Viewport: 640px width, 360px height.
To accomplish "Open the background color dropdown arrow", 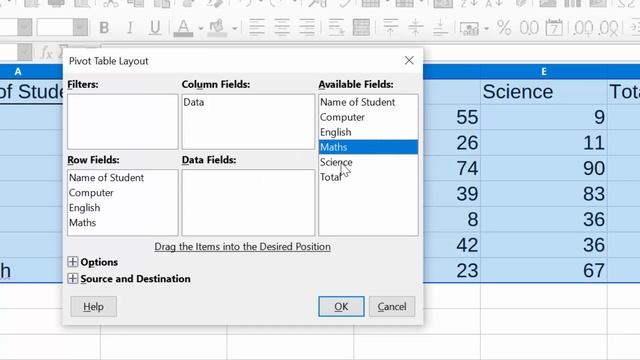I will 235,29.
